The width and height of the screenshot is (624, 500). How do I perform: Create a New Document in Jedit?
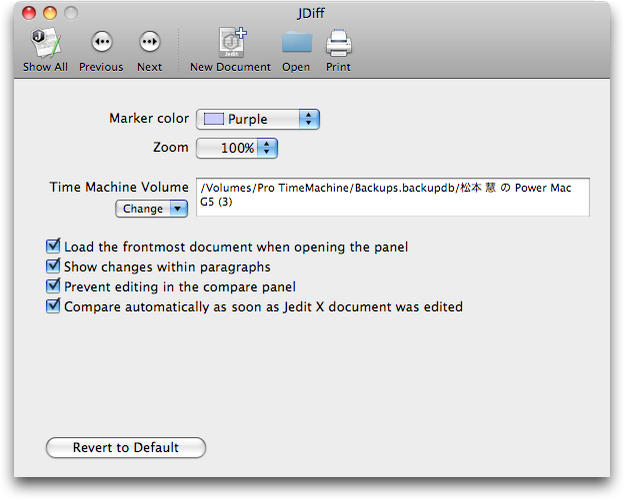coord(232,43)
